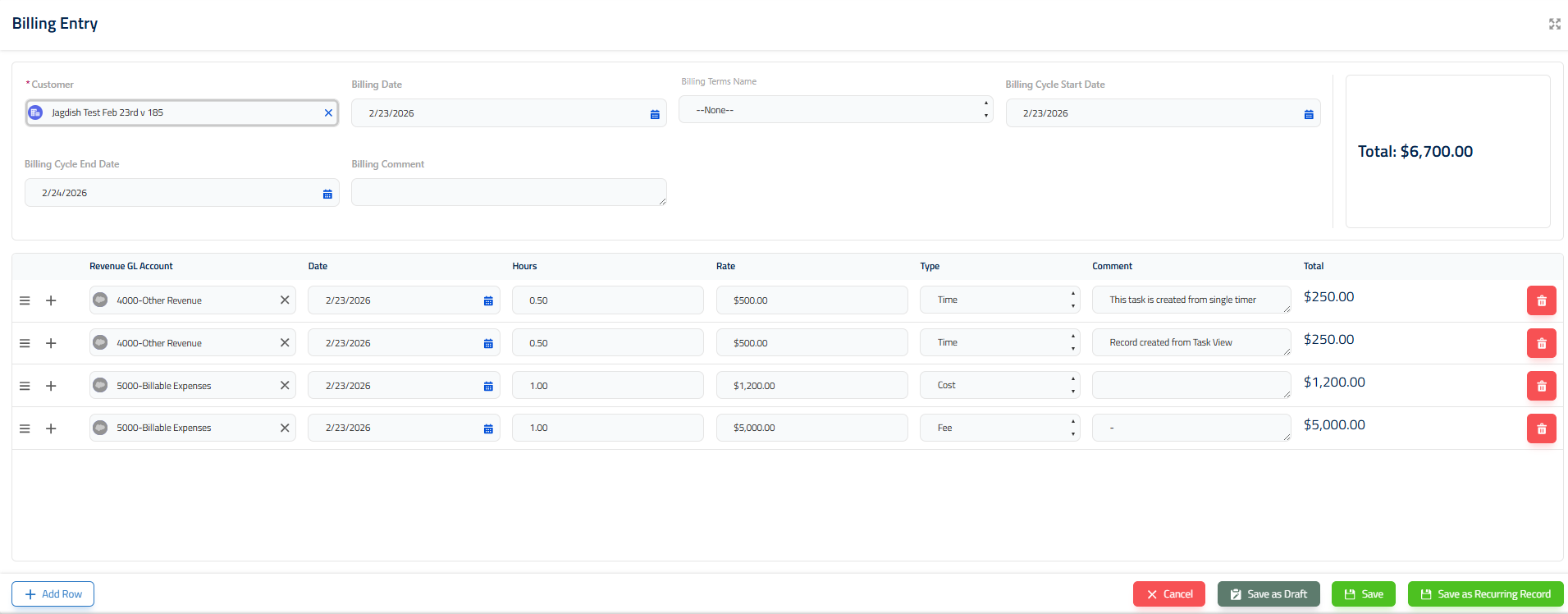Remove 5000-Billable Expenses account in Fee row

pos(285,428)
